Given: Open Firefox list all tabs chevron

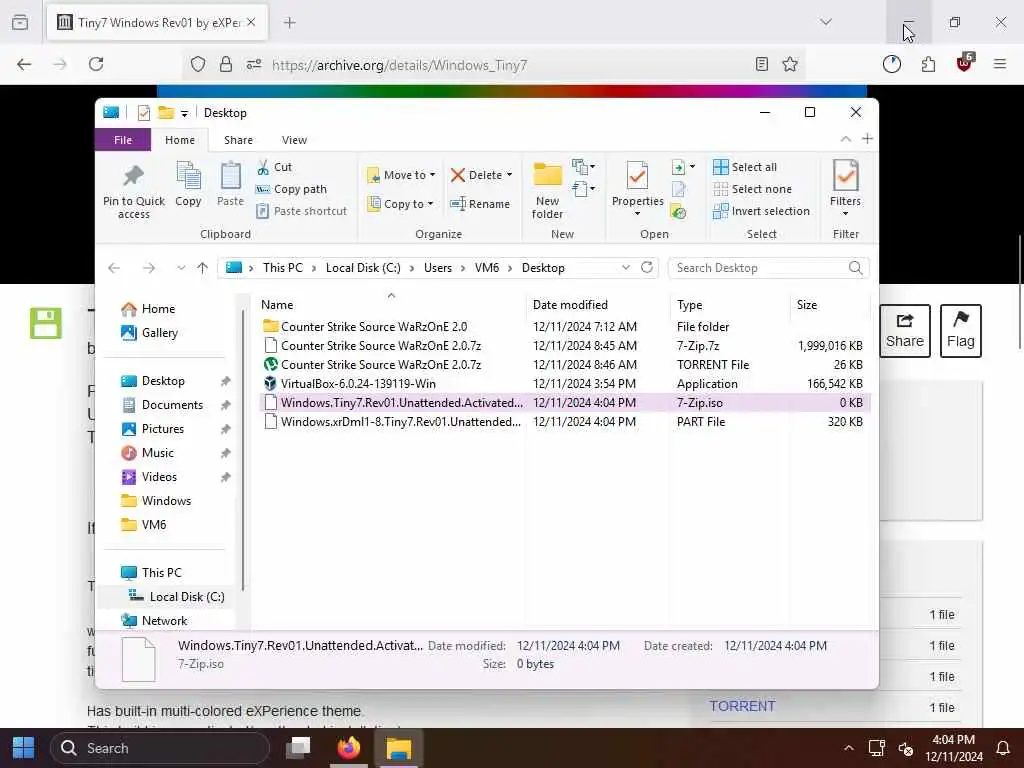Looking at the screenshot, I should [x=826, y=22].
